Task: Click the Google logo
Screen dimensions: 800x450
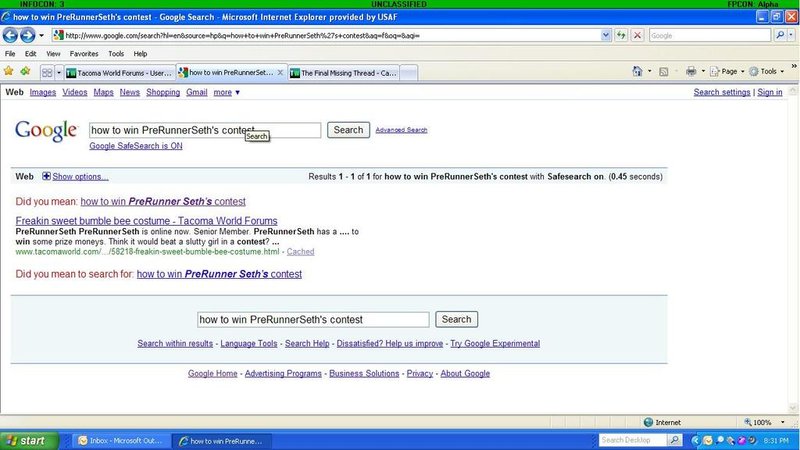Action: pos(46,131)
